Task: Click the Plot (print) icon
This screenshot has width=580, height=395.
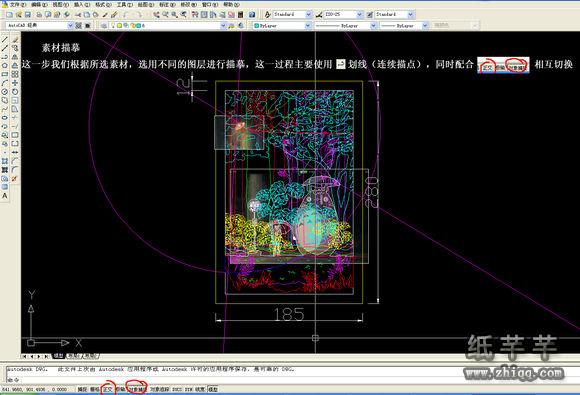Action: pos(39,14)
